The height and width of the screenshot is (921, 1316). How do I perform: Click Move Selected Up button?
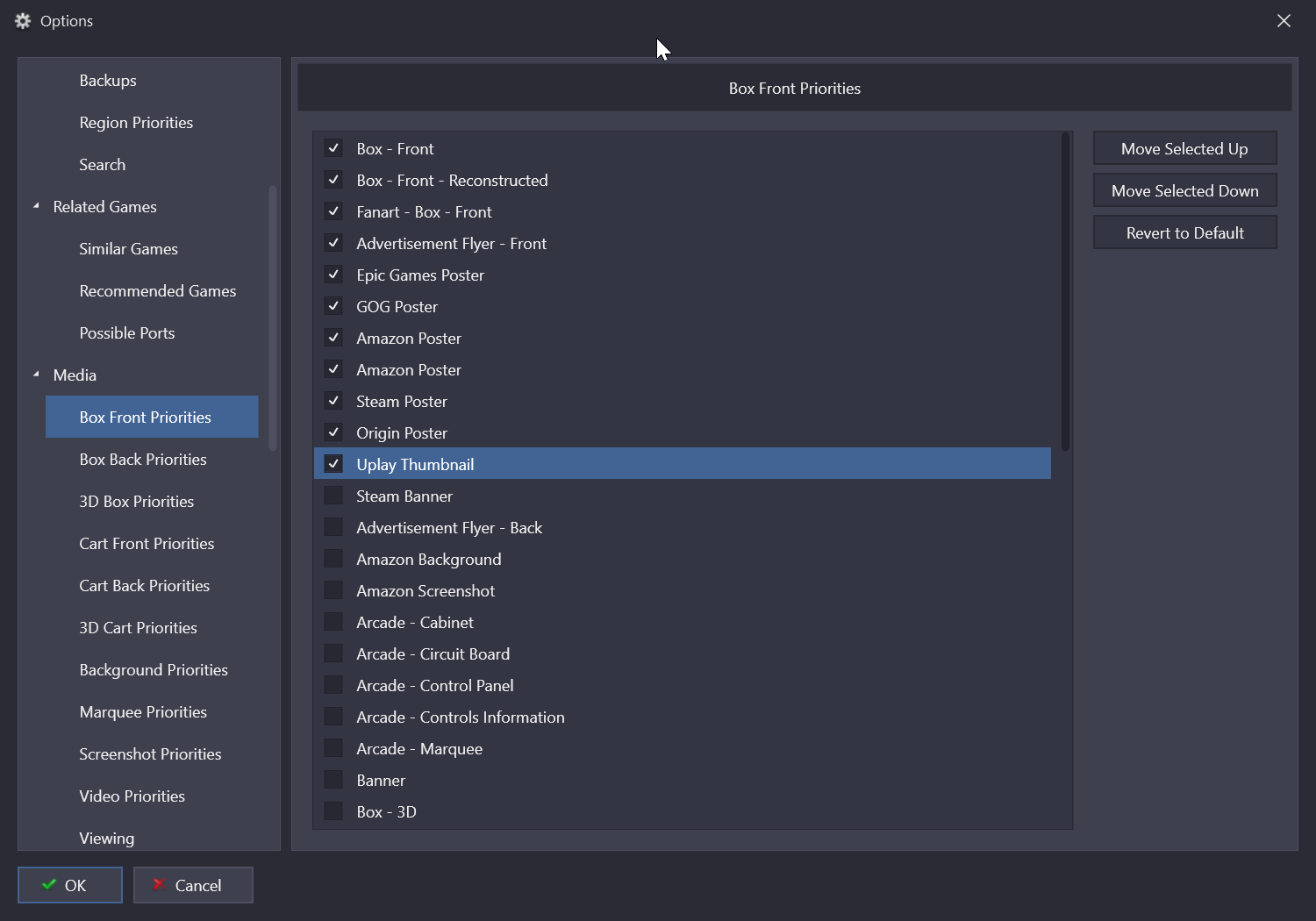pos(1184,148)
